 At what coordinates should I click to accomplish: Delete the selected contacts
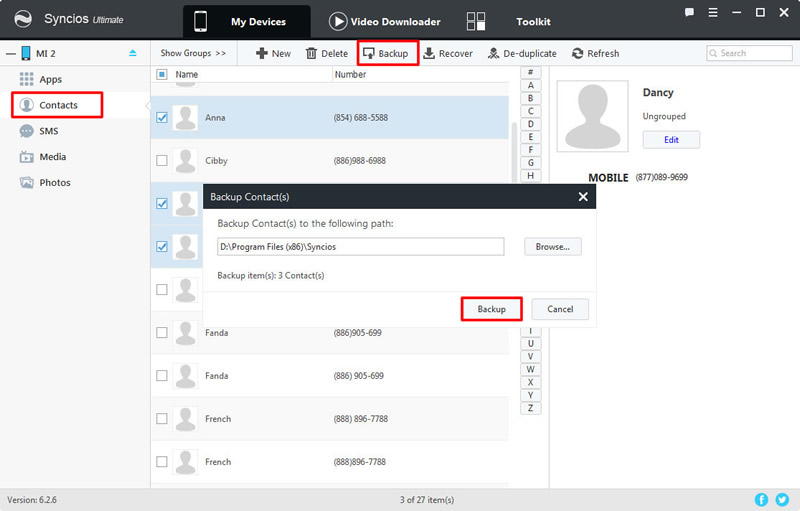tap(327, 53)
